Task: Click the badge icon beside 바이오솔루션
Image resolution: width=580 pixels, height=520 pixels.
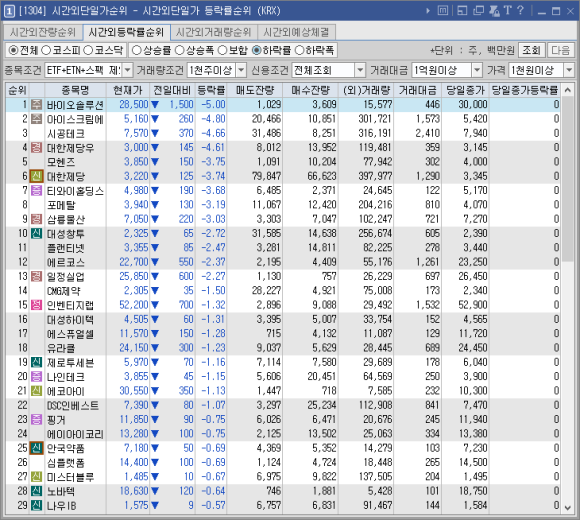Action: click(x=36, y=105)
